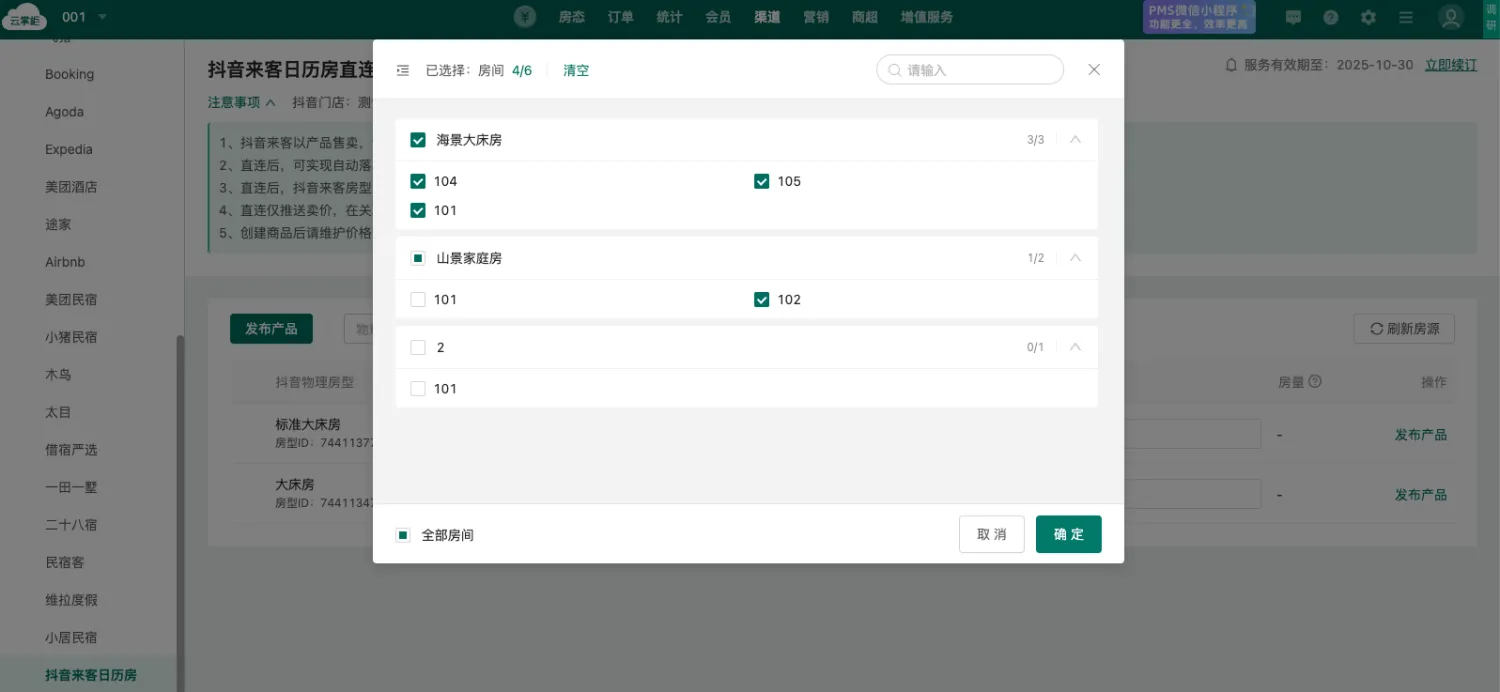Select Expedia in the sidebar
1500x692 pixels.
[69, 149]
